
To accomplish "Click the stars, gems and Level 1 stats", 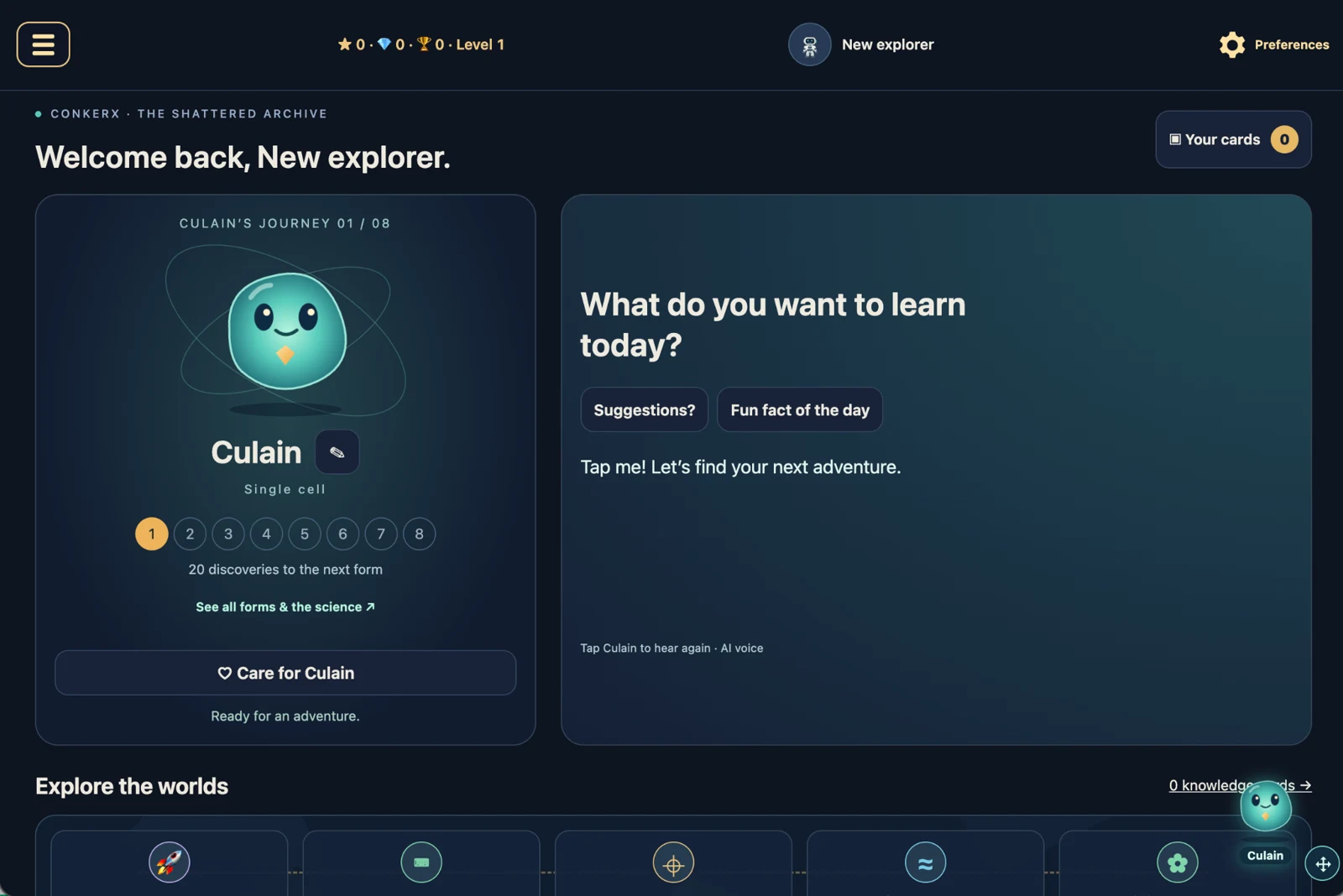I will tap(421, 44).
